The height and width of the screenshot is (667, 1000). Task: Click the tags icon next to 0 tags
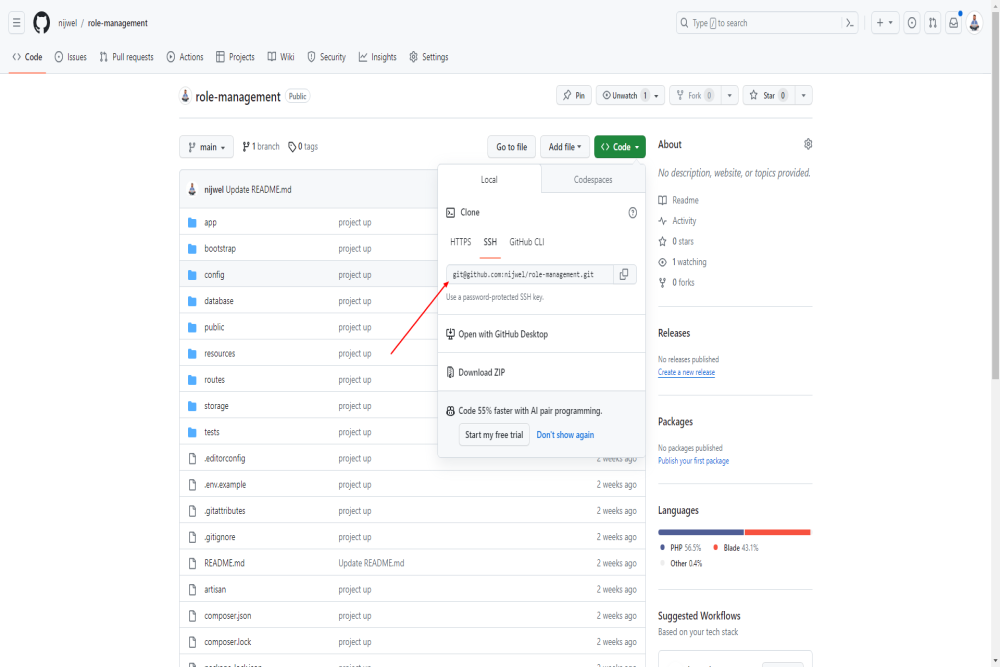click(x=292, y=147)
